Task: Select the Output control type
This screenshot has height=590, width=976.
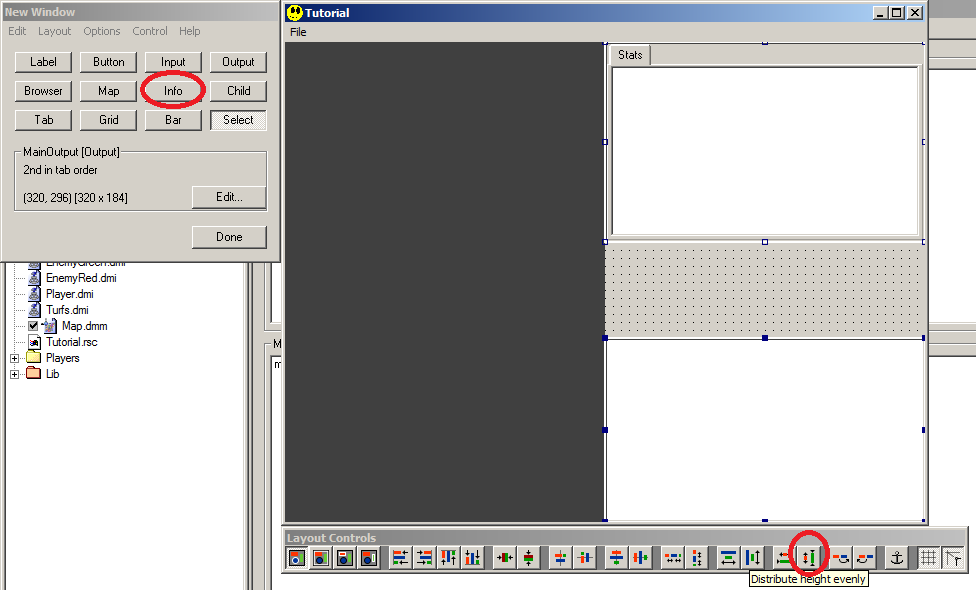Action: 238,61
